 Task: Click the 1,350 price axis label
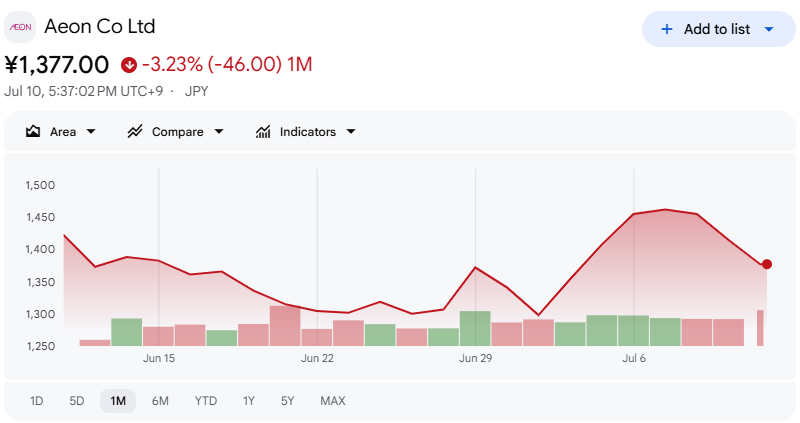pyautogui.click(x=40, y=282)
